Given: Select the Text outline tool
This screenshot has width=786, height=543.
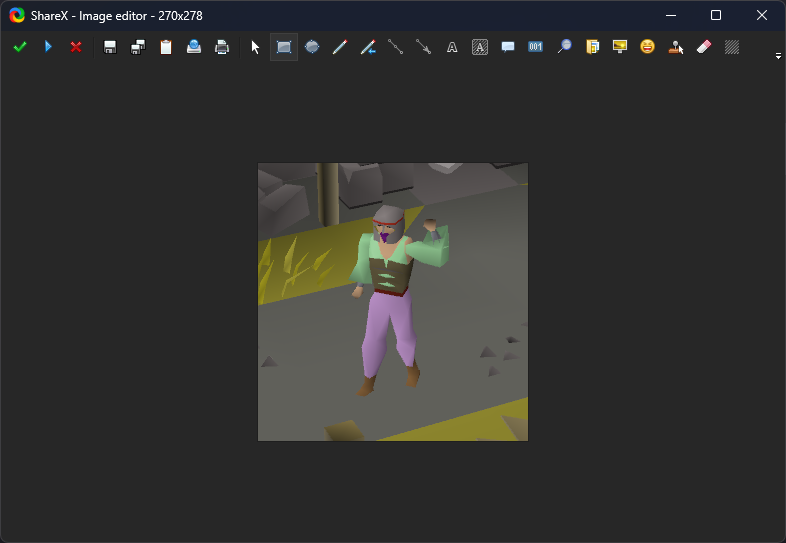Looking at the screenshot, I should click(x=452, y=47).
